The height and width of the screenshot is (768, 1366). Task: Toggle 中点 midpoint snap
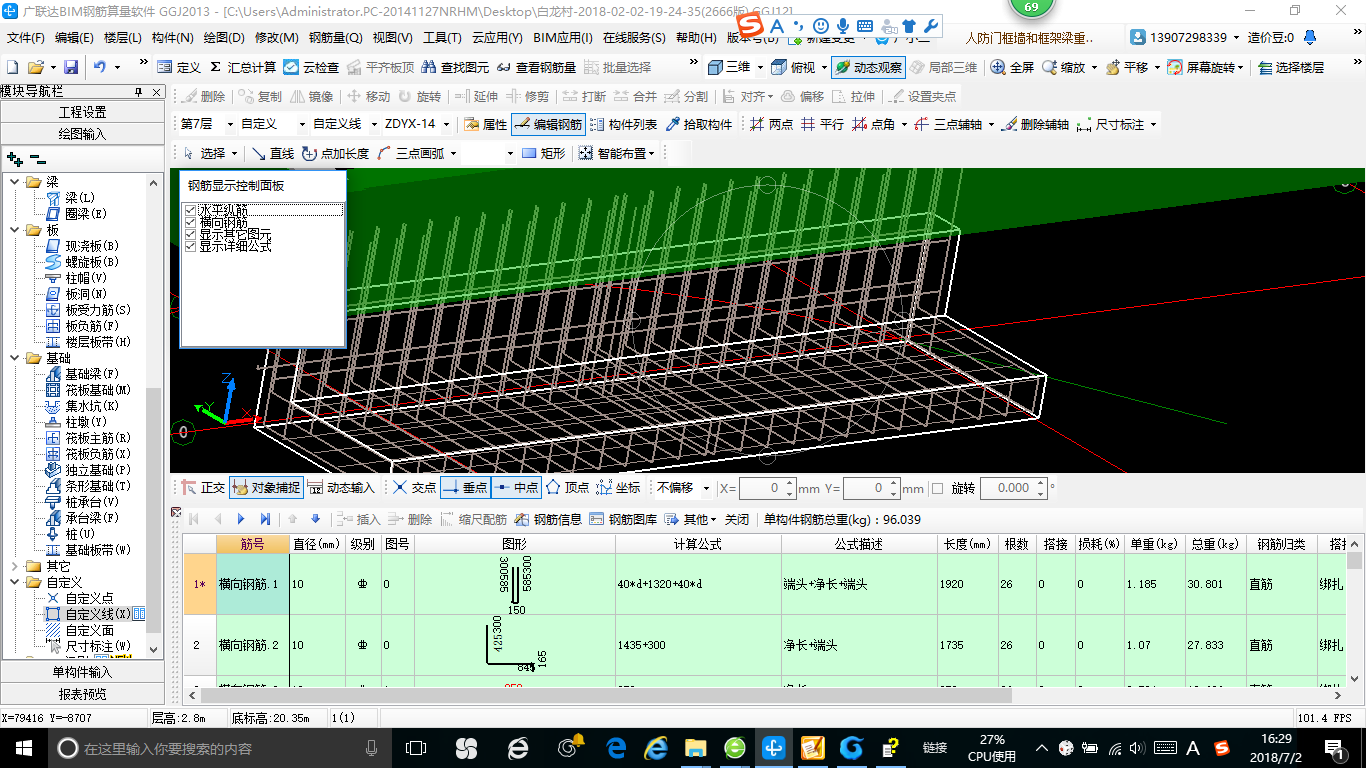(x=516, y=488)
